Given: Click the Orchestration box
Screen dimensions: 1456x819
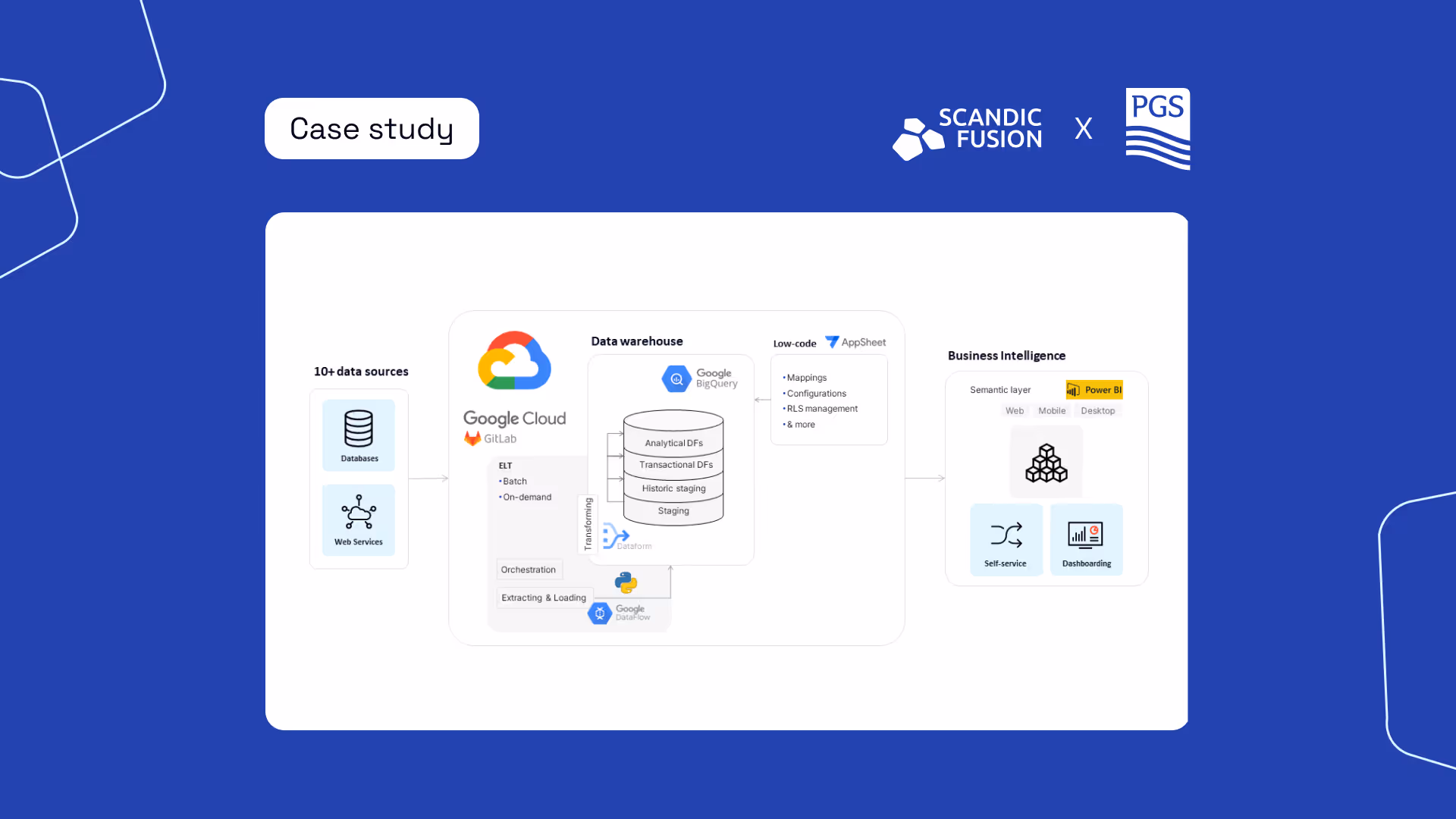Looking at the screenshot, I should pos(529,570).
